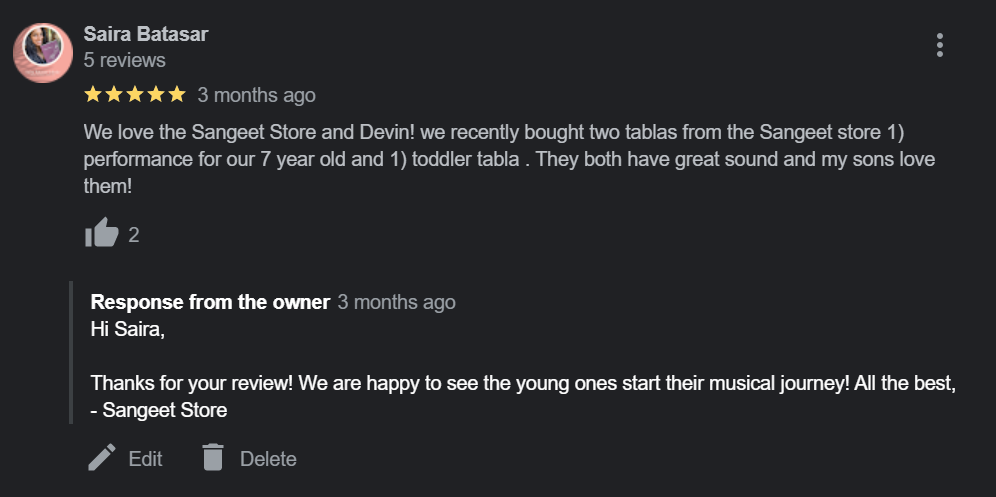Click the second star in the rating
The image size is (996, 497).
coord(114,95)
